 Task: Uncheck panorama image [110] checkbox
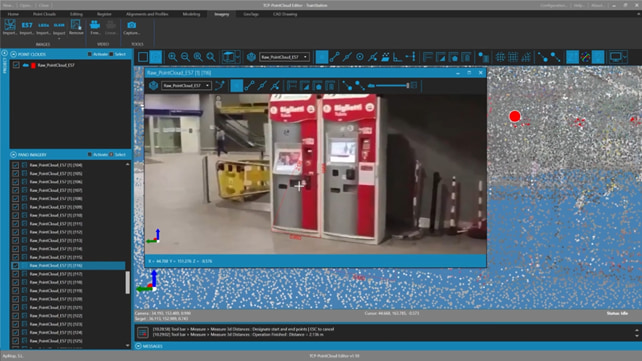[x=16, y=215]
